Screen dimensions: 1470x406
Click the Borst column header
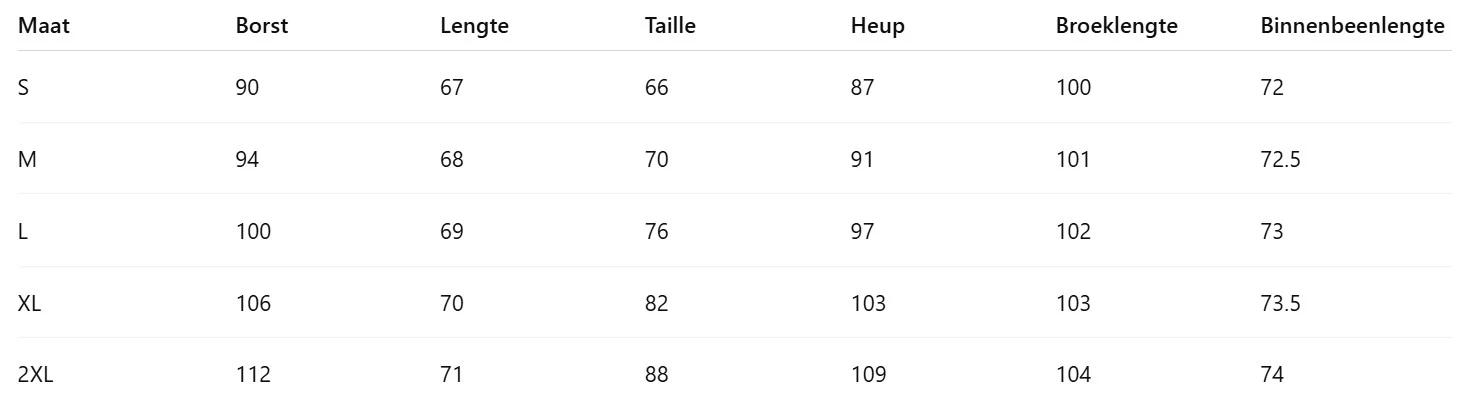[262, 27]
